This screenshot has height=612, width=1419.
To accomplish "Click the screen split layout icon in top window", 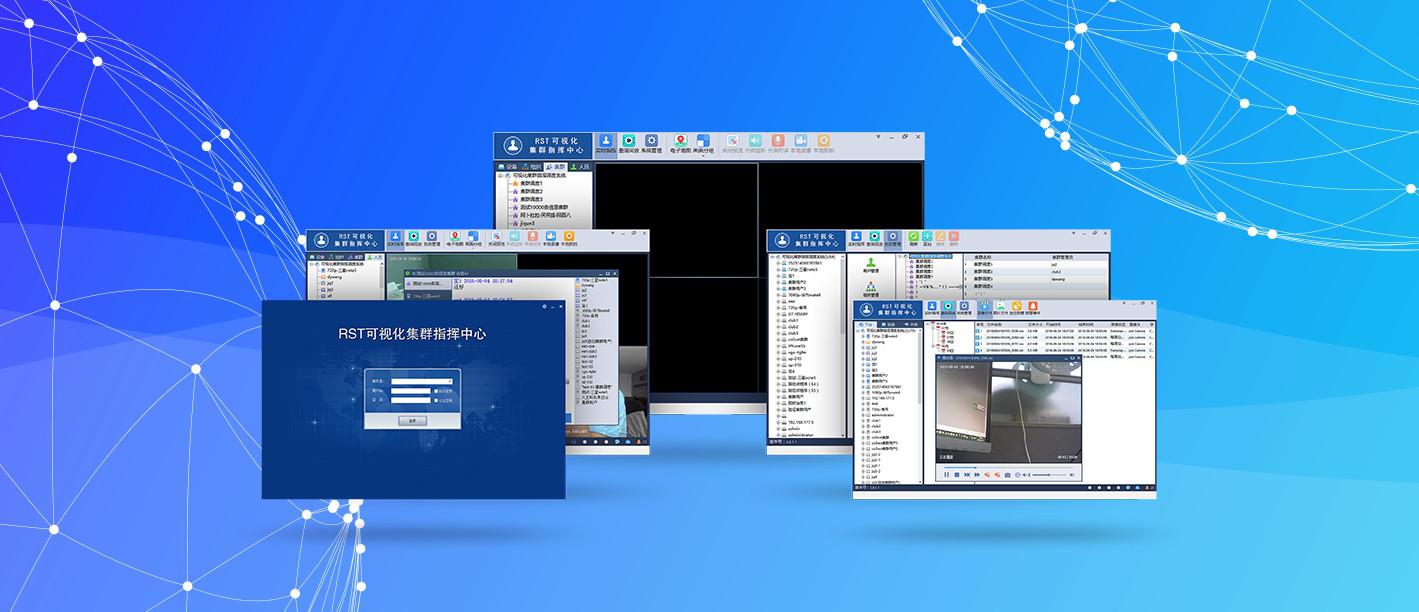I will (703, 141).
